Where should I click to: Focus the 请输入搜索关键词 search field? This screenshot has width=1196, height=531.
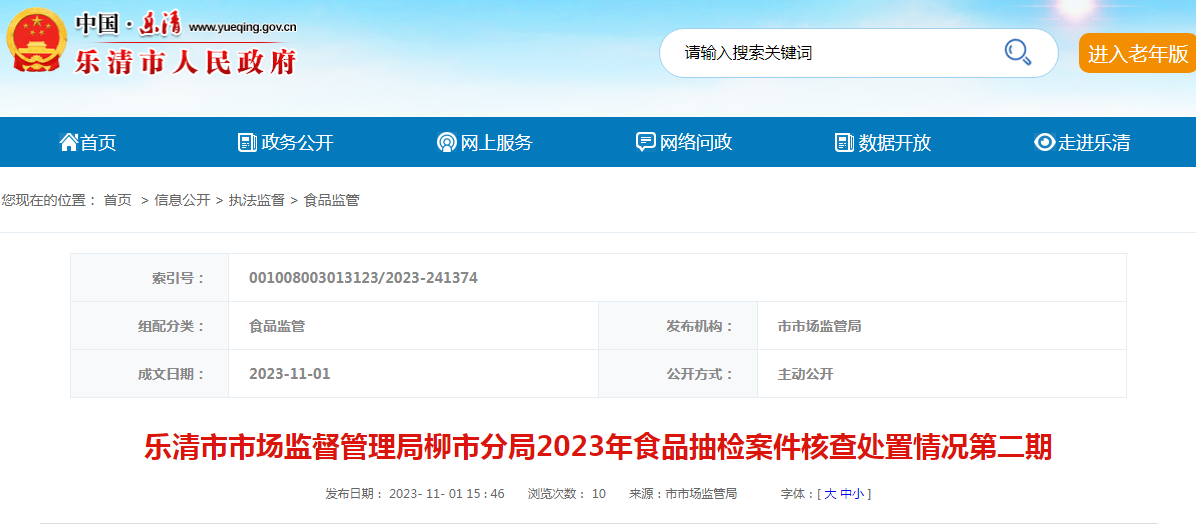[830, 53]
